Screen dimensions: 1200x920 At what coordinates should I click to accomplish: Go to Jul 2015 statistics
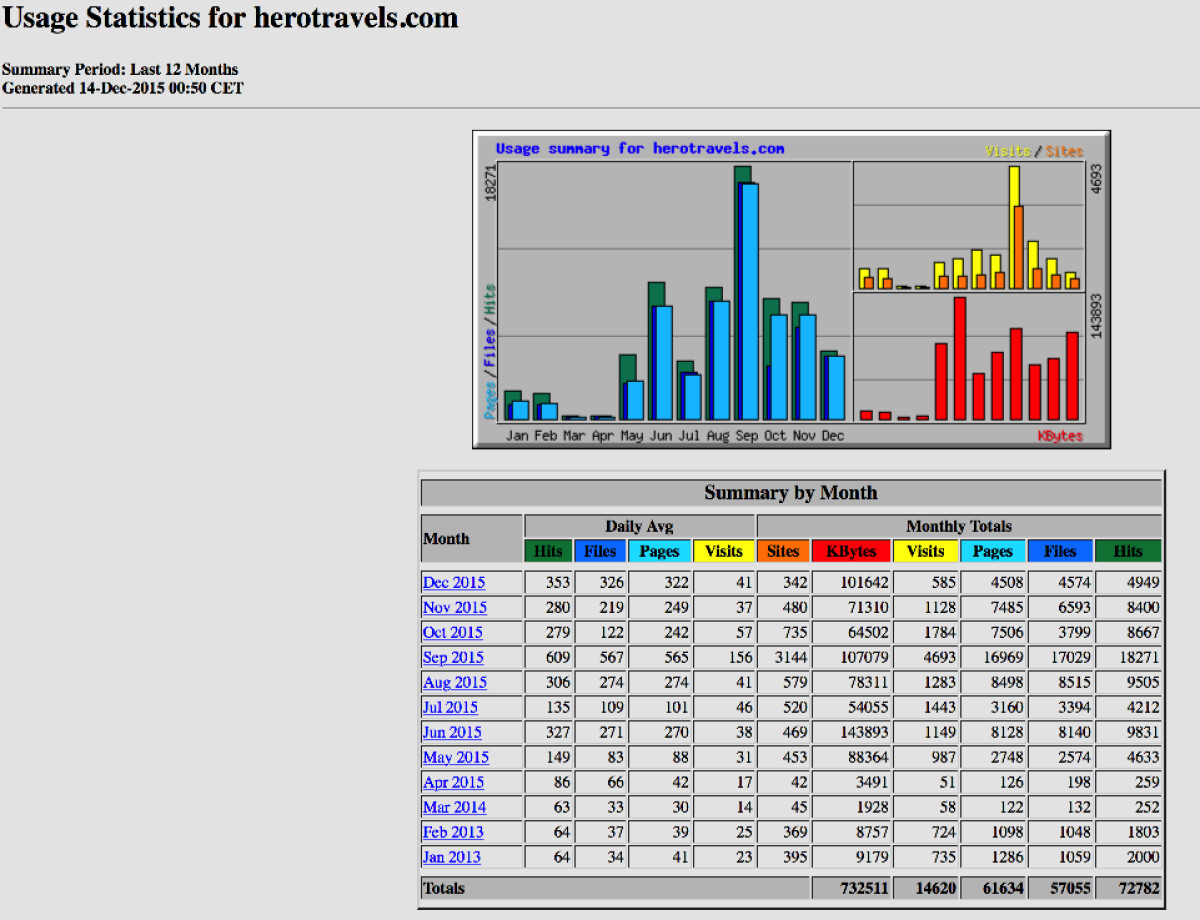click(x=450, y=707)
